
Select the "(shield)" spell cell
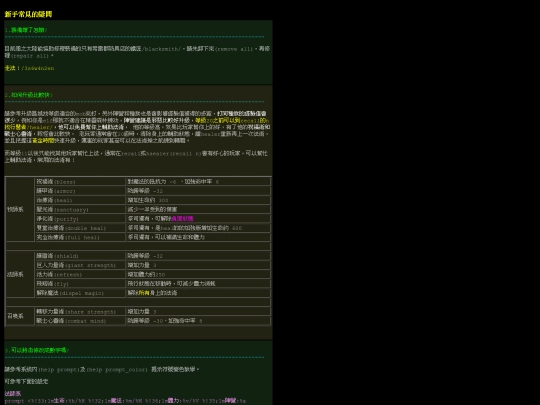80,256
